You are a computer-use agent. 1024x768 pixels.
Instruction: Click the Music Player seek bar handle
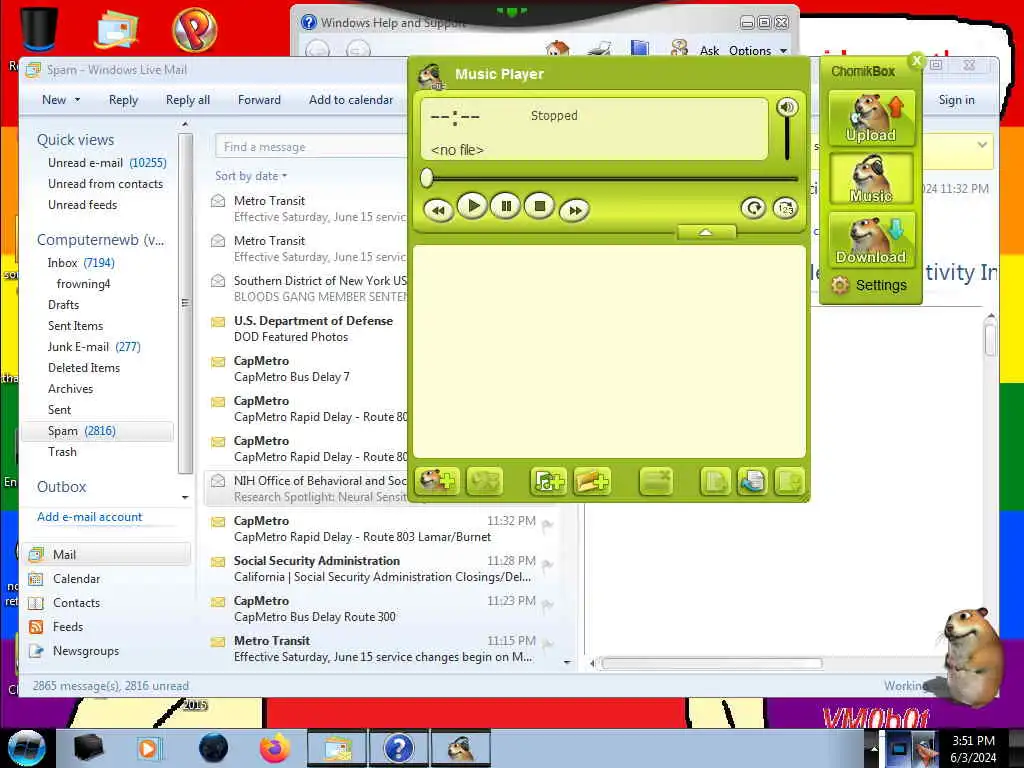click(x=426, y=178)
